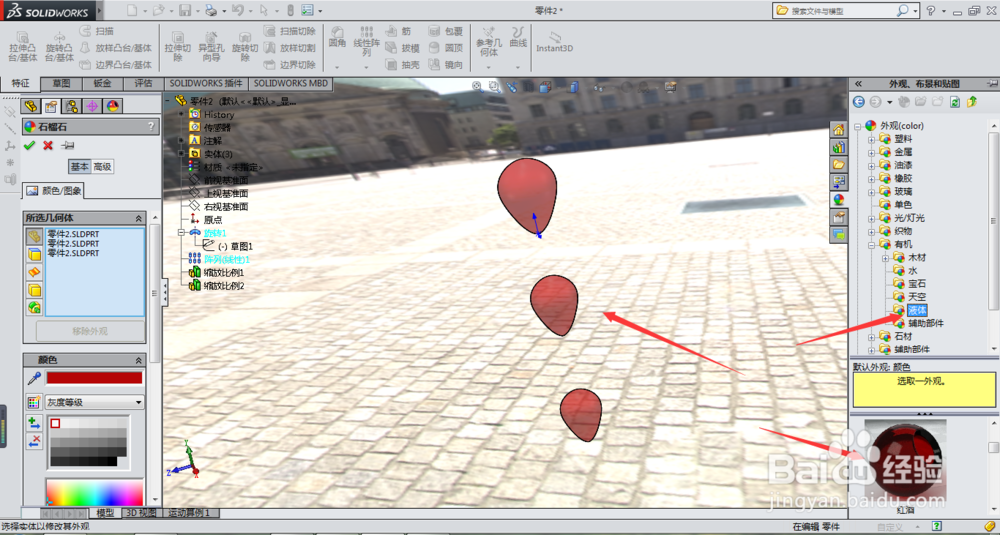The height and width of the screenshot is (535, 1000).
Task: Pin the property panel with pushpin icon
Action: coord(68,145)
